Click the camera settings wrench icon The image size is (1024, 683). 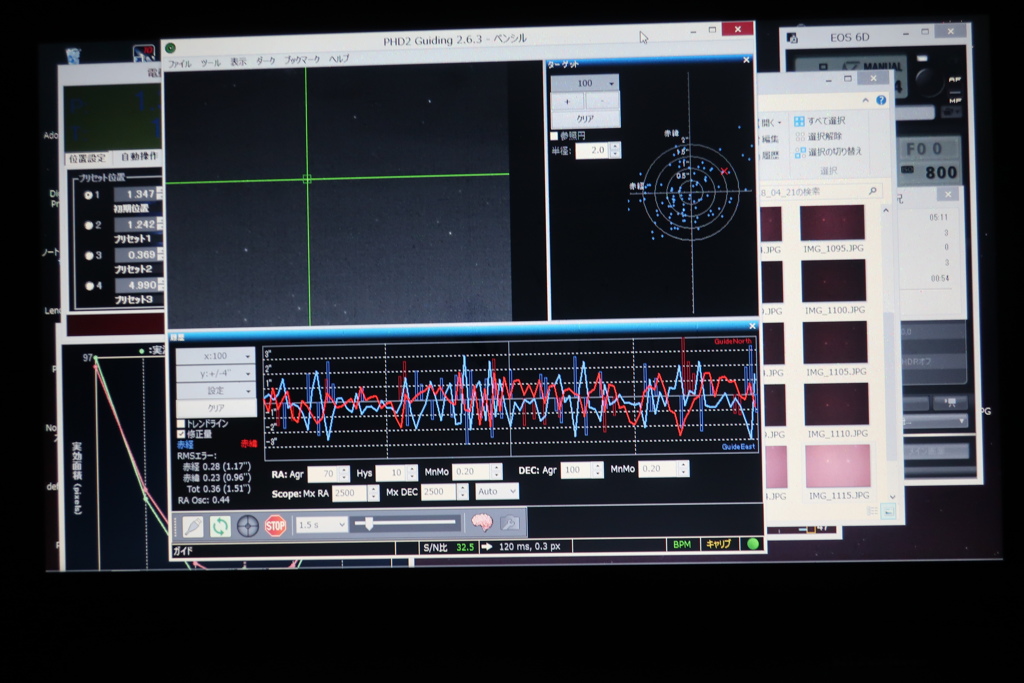510,522
